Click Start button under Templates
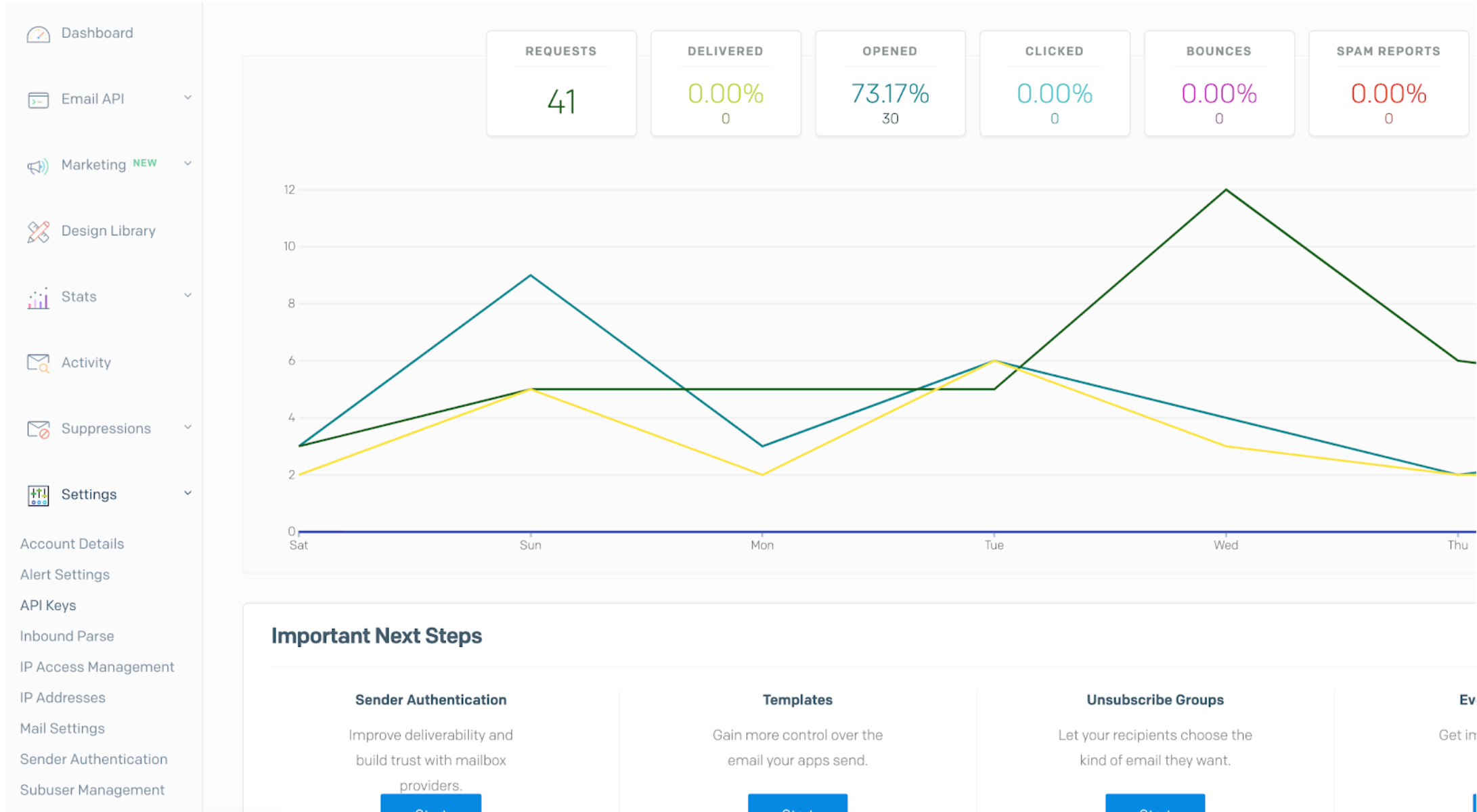This screenshot has width=1477, height=812. [797, 804]
